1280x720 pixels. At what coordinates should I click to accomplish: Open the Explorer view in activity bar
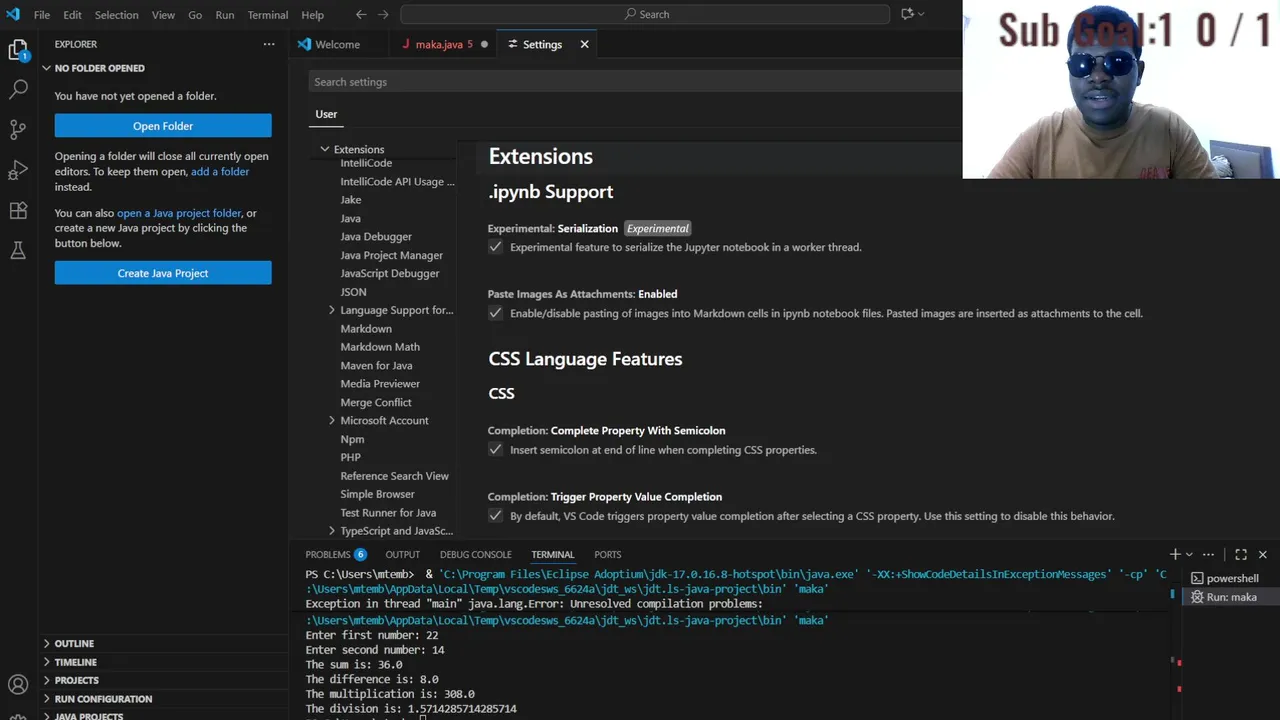click(x=18, y=50)
